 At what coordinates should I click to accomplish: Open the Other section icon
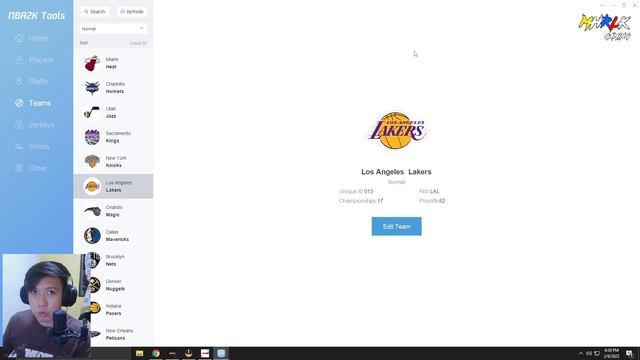tap(19, 168)
